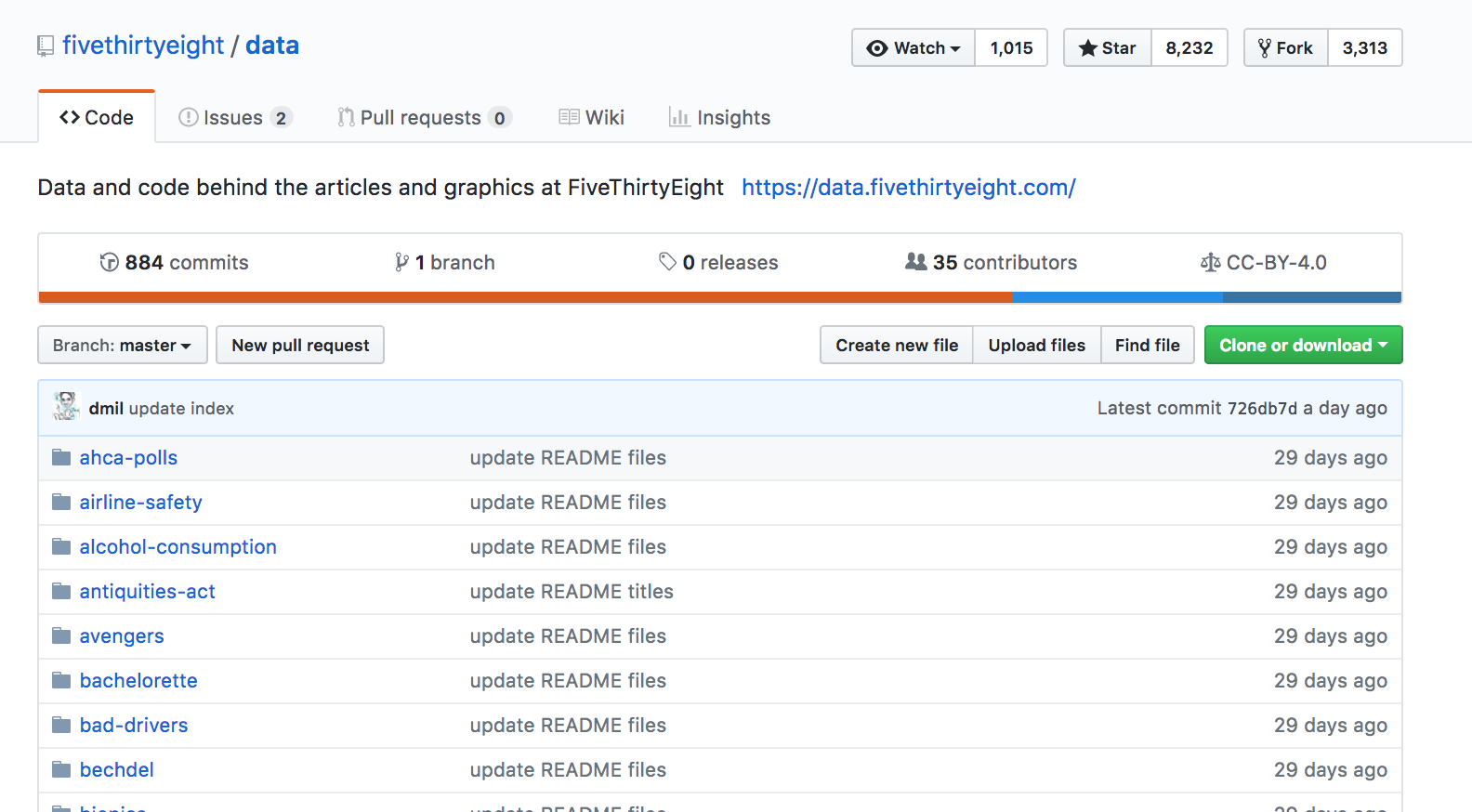
Task: Open the Pull requests tab
Action: (424, 118)
